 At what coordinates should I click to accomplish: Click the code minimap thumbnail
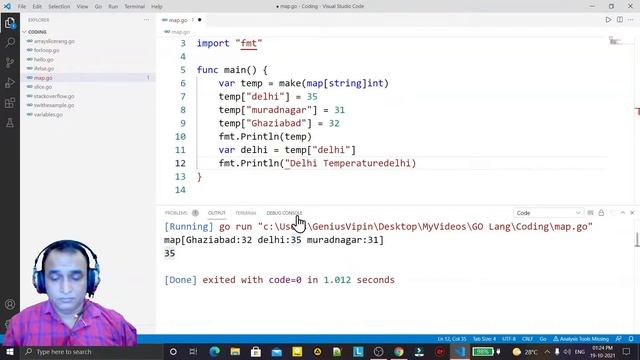[615, 41]
